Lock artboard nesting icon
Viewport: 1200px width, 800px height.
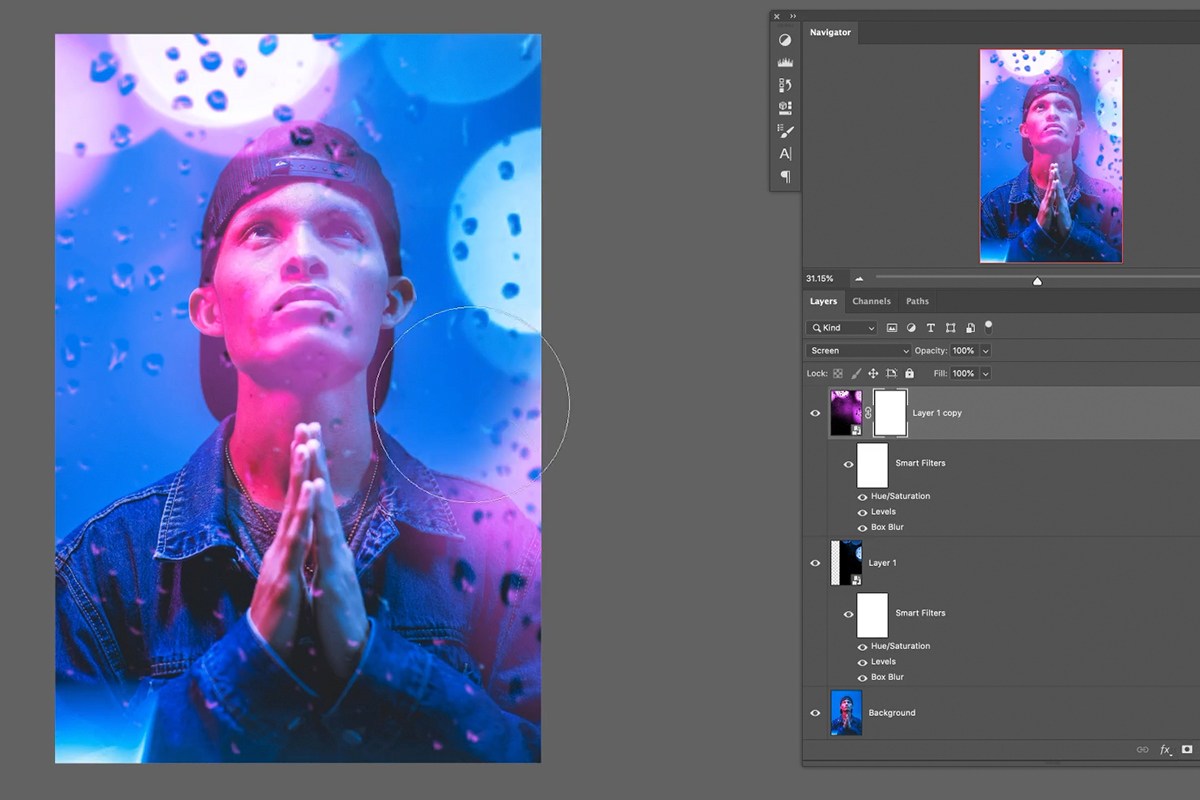(x=891, y=373)
